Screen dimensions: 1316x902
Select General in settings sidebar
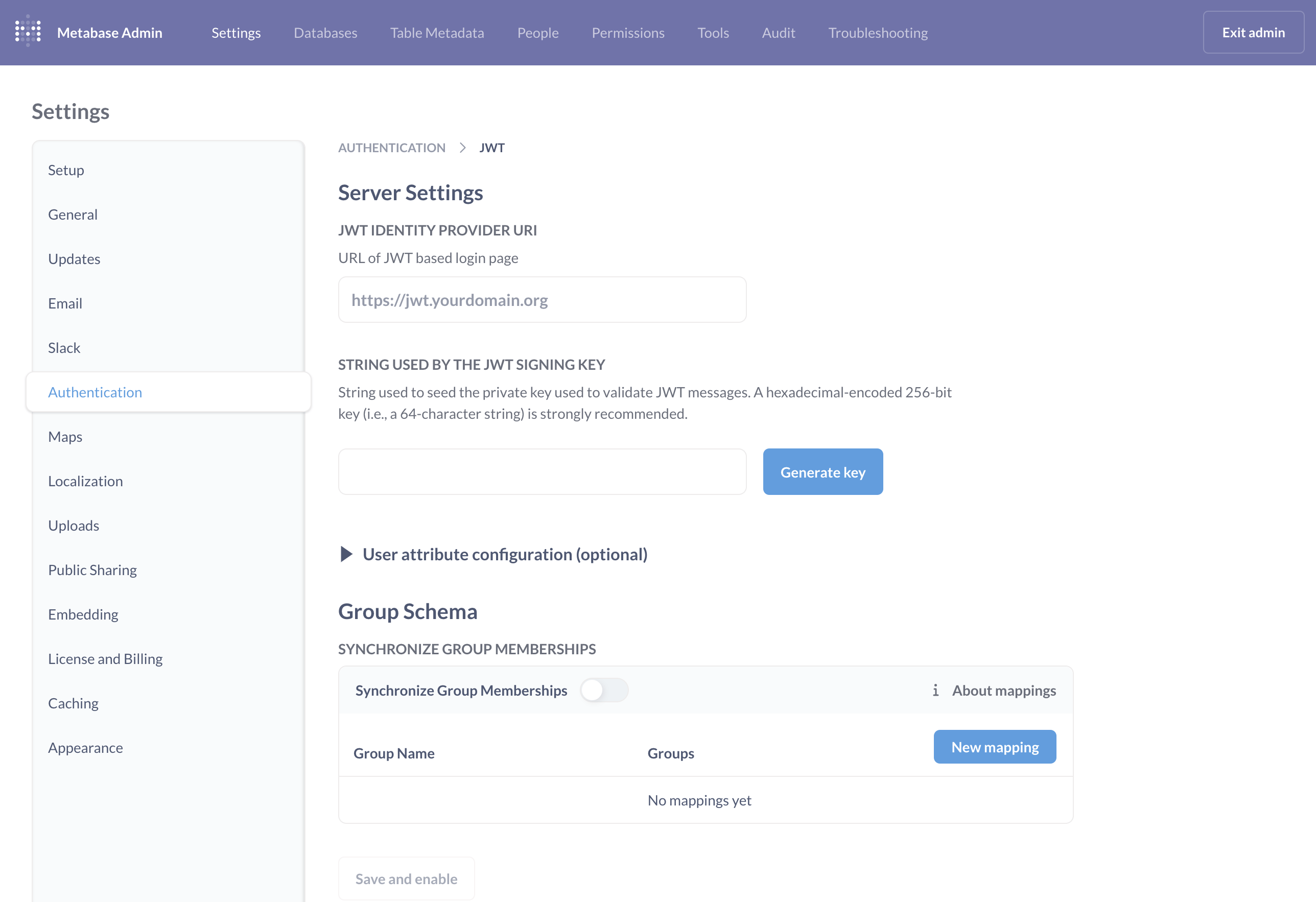(168, 215)
